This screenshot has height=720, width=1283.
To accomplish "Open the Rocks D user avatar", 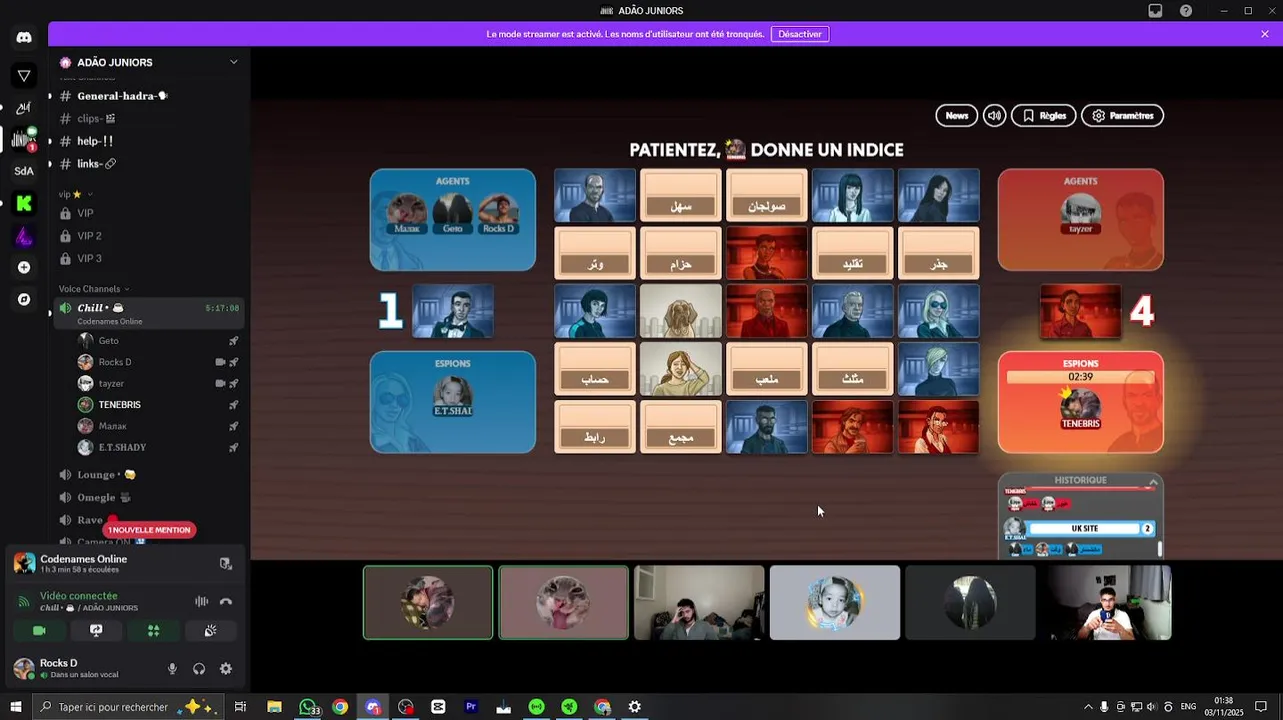I will (x=24, y=669).
